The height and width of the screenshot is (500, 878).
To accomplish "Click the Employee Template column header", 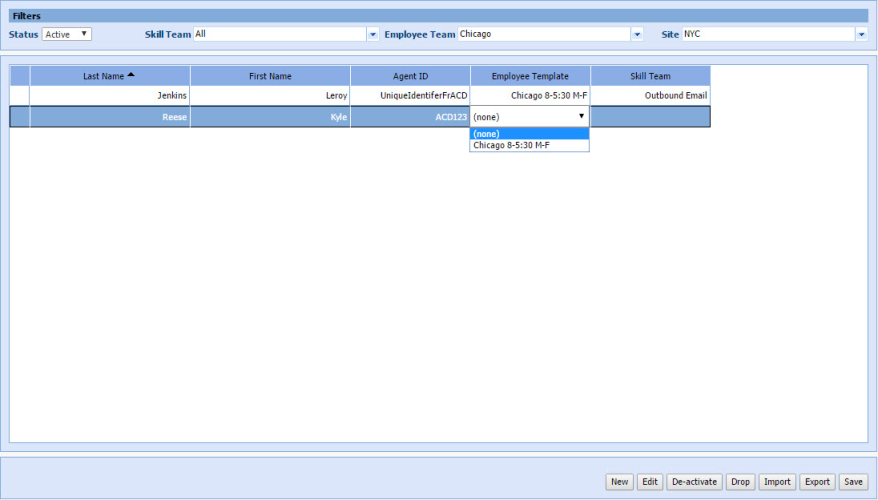I will (530, 76).
